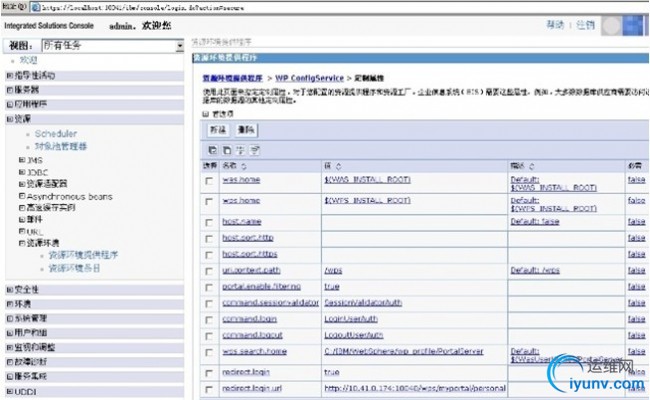Open the command.login property link
Screen dimensions: 650x400
tap(250, 319)
